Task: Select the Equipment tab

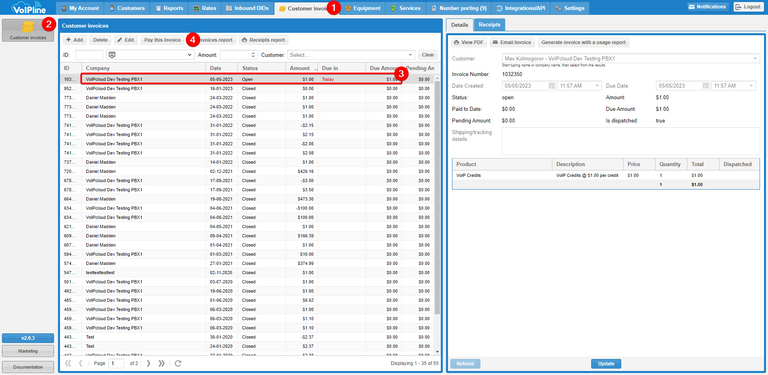Action: point(363,8)
